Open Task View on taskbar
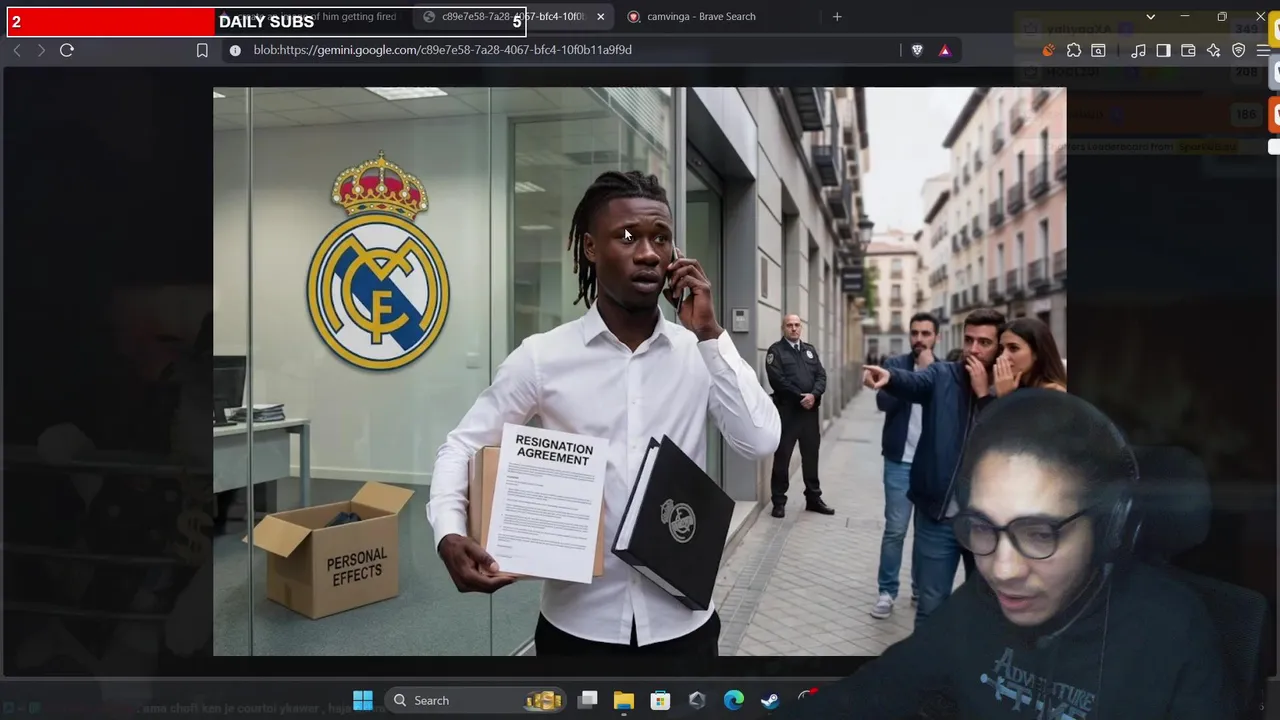Screen dimensions: 1280x720 588,700
